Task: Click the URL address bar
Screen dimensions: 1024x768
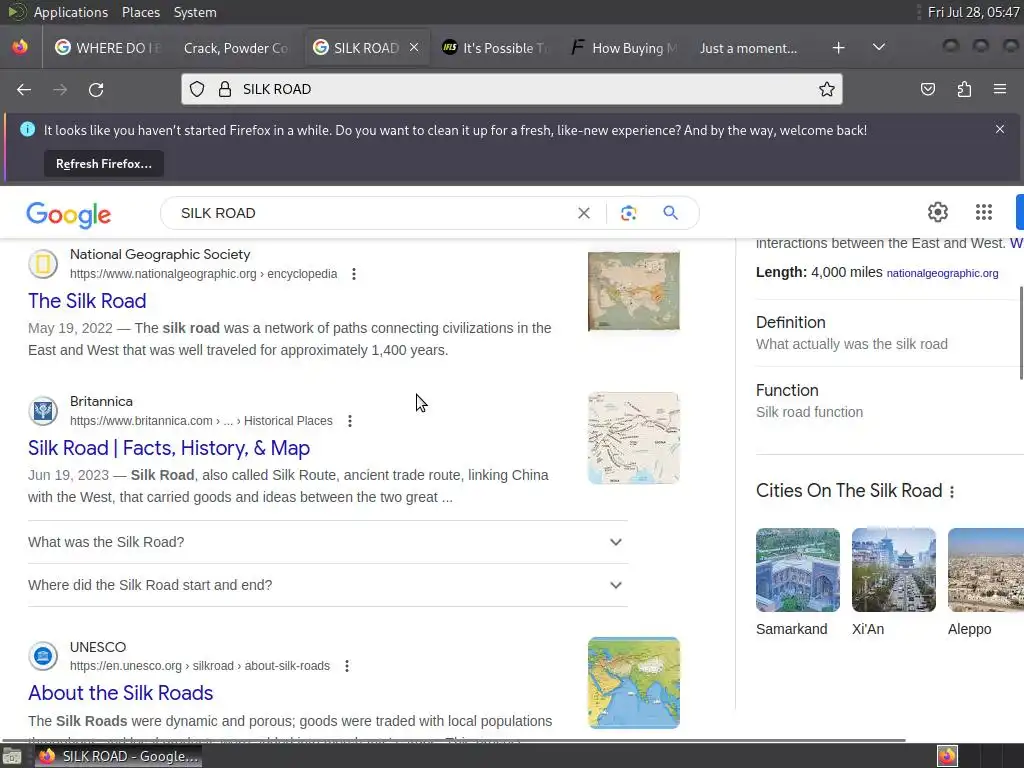Action: coord(512,89)
